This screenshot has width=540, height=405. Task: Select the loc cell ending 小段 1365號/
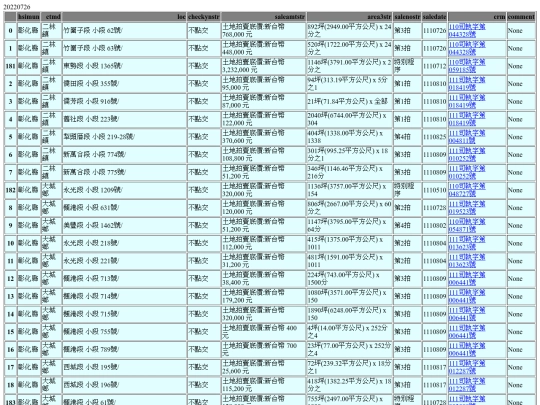point(124,66)
